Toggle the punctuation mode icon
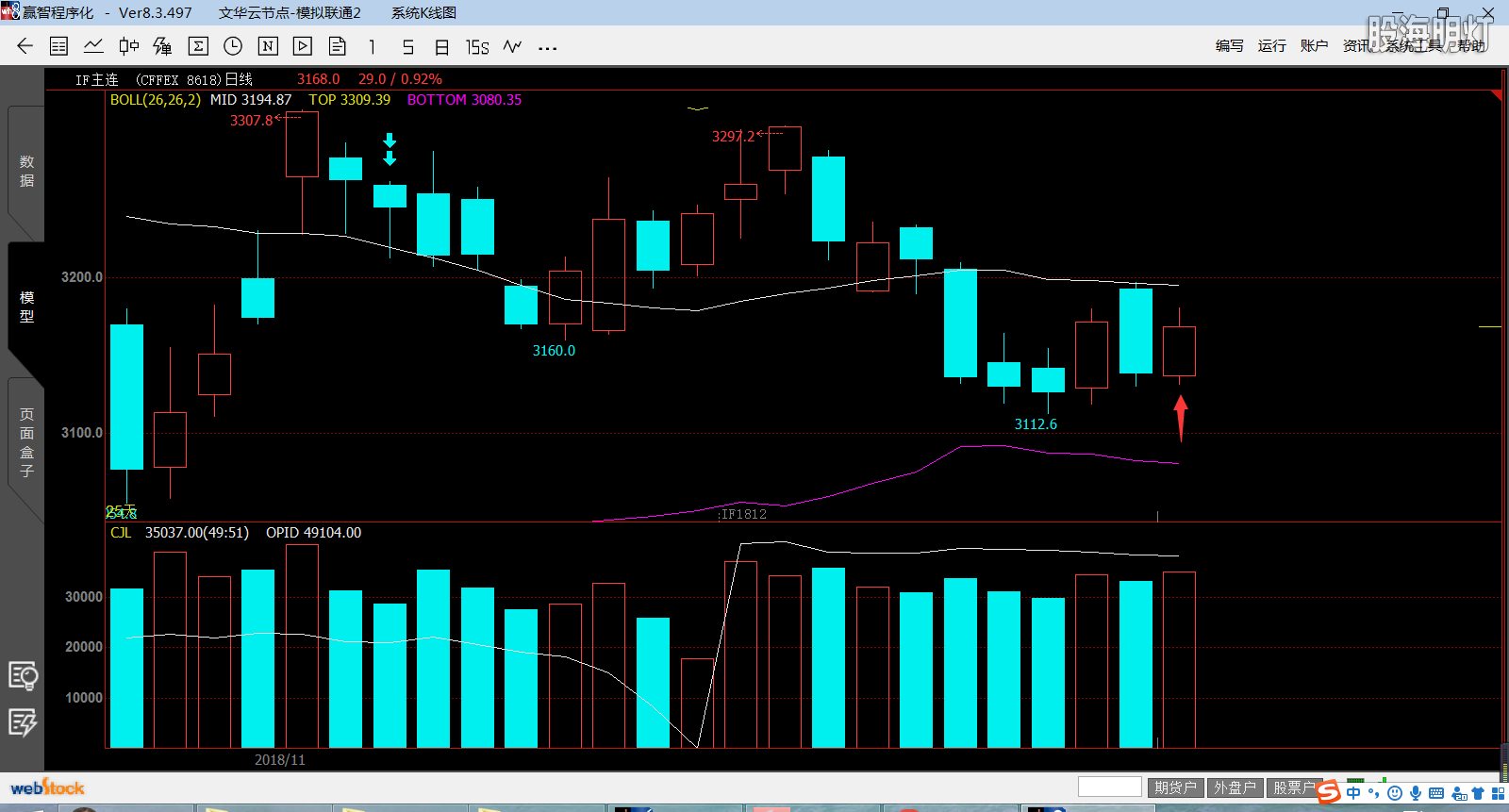Image resolution: width=1509 pixels, height=812 pixels. pos(1374,793)
